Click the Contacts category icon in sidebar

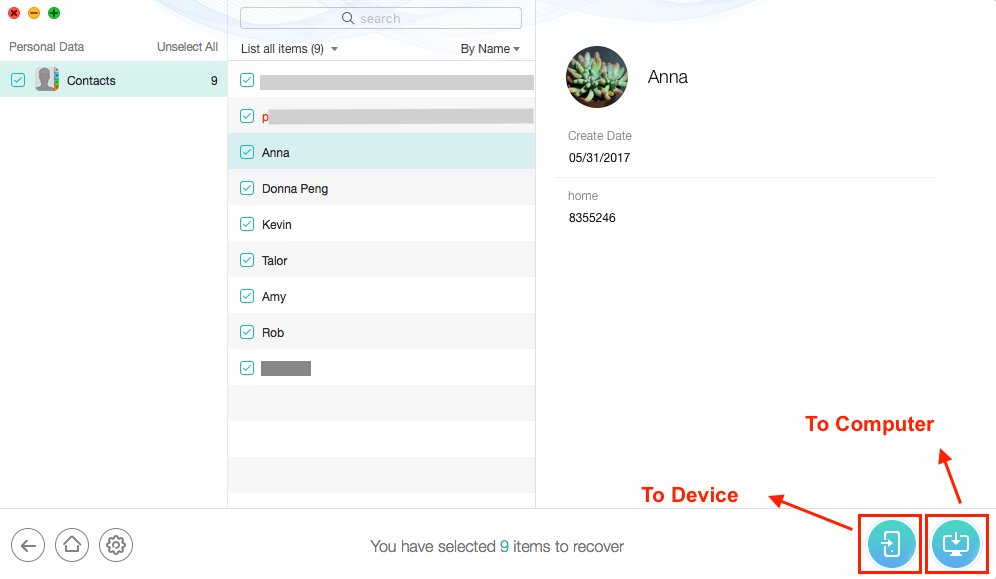click(47, 79)
